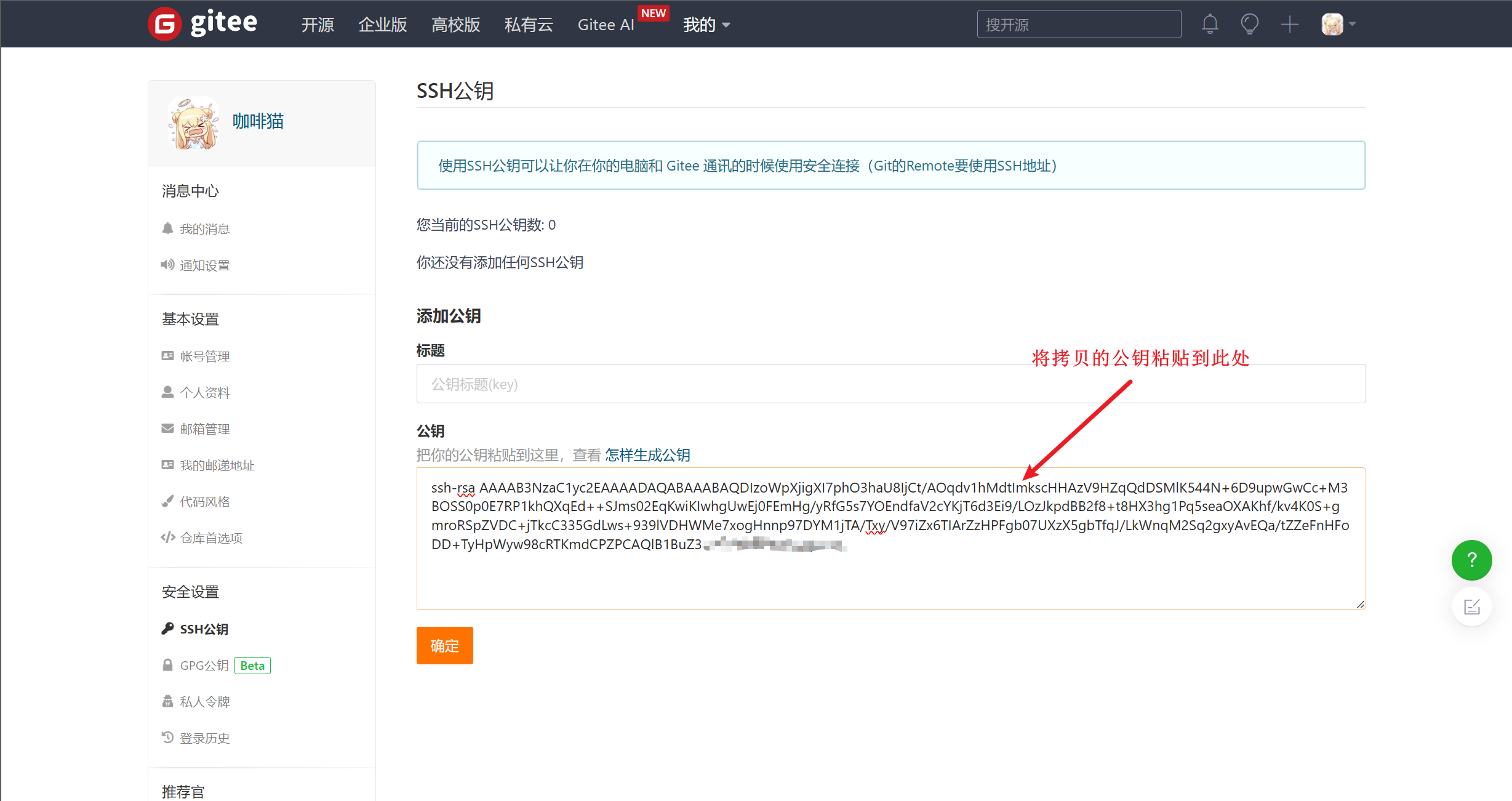This screenshot has width=1512, height=801.
Task: Open the 企业版 nav item
Action: click(x=383, y=25)
